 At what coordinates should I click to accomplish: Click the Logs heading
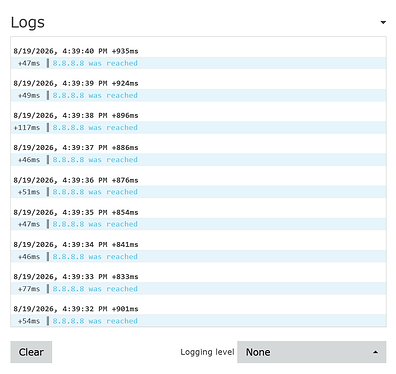point(28,22)
